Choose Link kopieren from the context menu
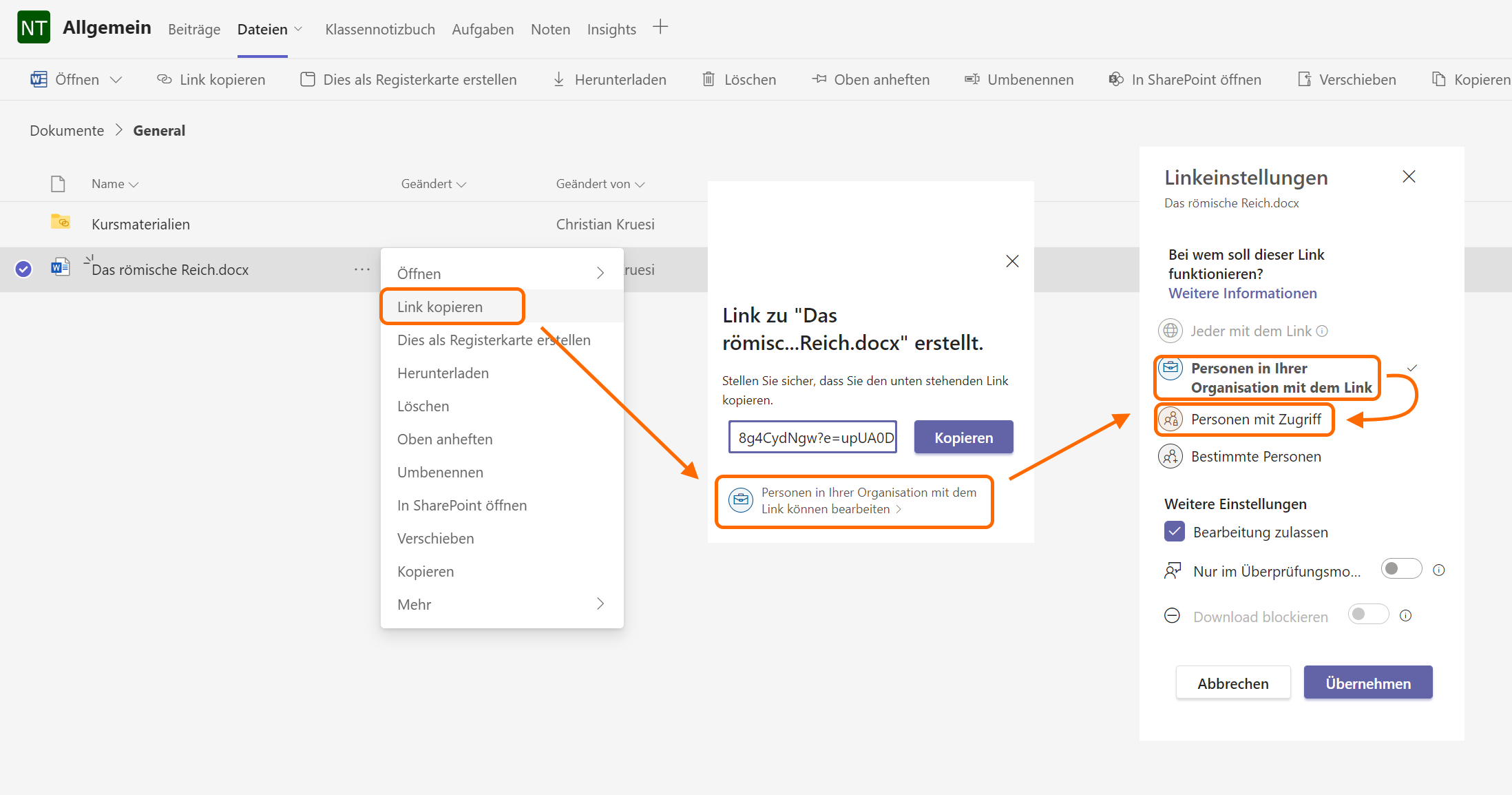Image resolution: width=1512 pixels, height=795 pixels. [440, 307]
